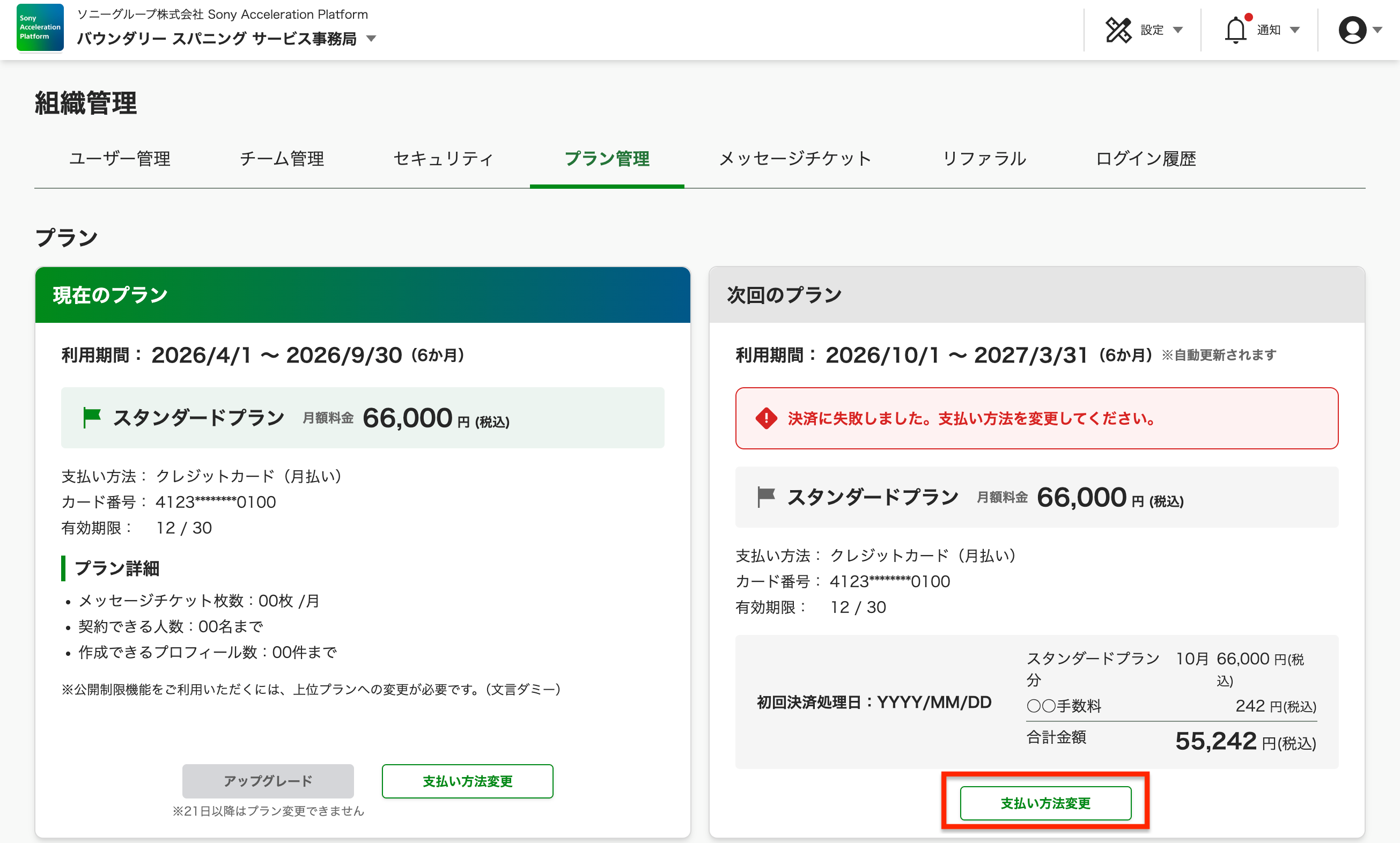Screen dimensions: 1400x843
Task: Click the flag icon beside 現在のプラン スタンダードプラン
Action: [93, 416]
